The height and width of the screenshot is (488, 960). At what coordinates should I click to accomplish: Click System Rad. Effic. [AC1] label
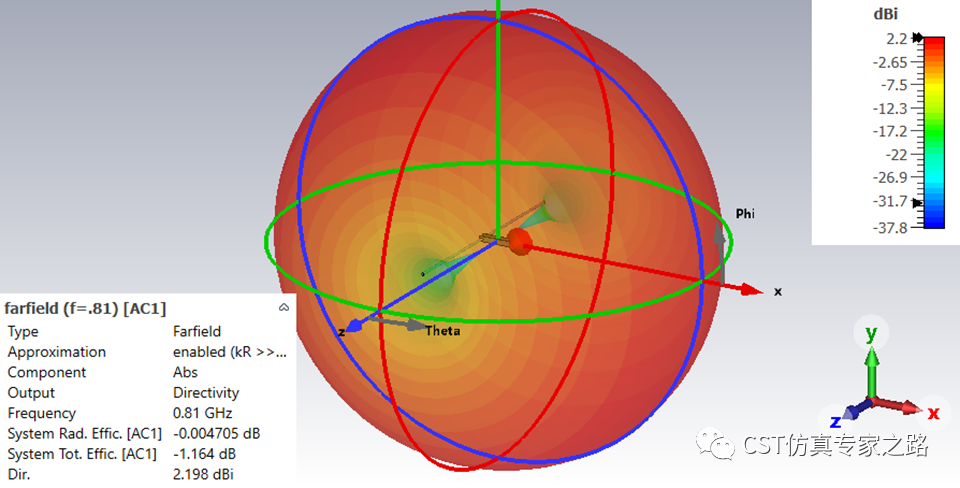tap(84, 434)
